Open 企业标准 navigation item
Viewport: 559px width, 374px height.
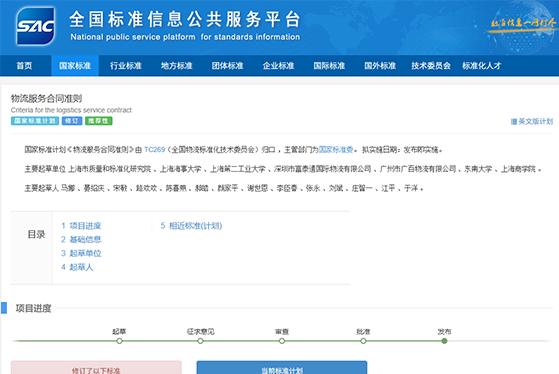pyautogui.click(x=278, y=66)
